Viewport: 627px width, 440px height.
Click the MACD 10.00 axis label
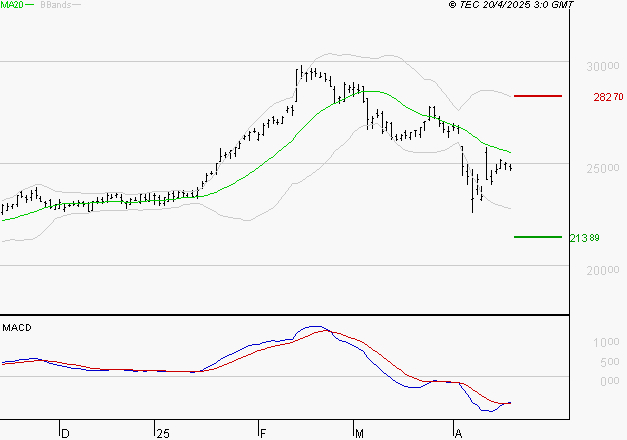(x=606, y=342)
